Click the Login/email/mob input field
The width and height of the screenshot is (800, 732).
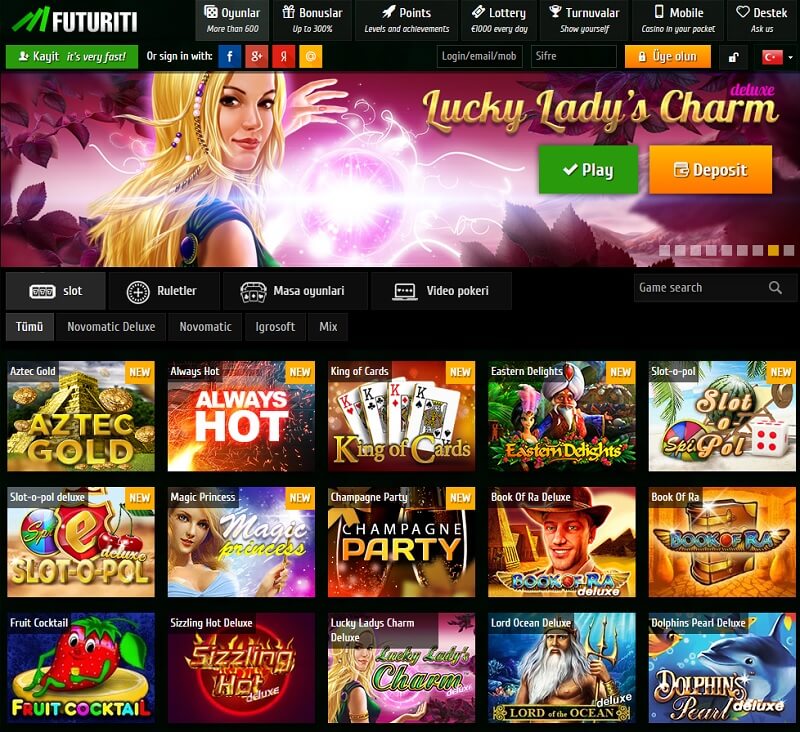(479, 57)
